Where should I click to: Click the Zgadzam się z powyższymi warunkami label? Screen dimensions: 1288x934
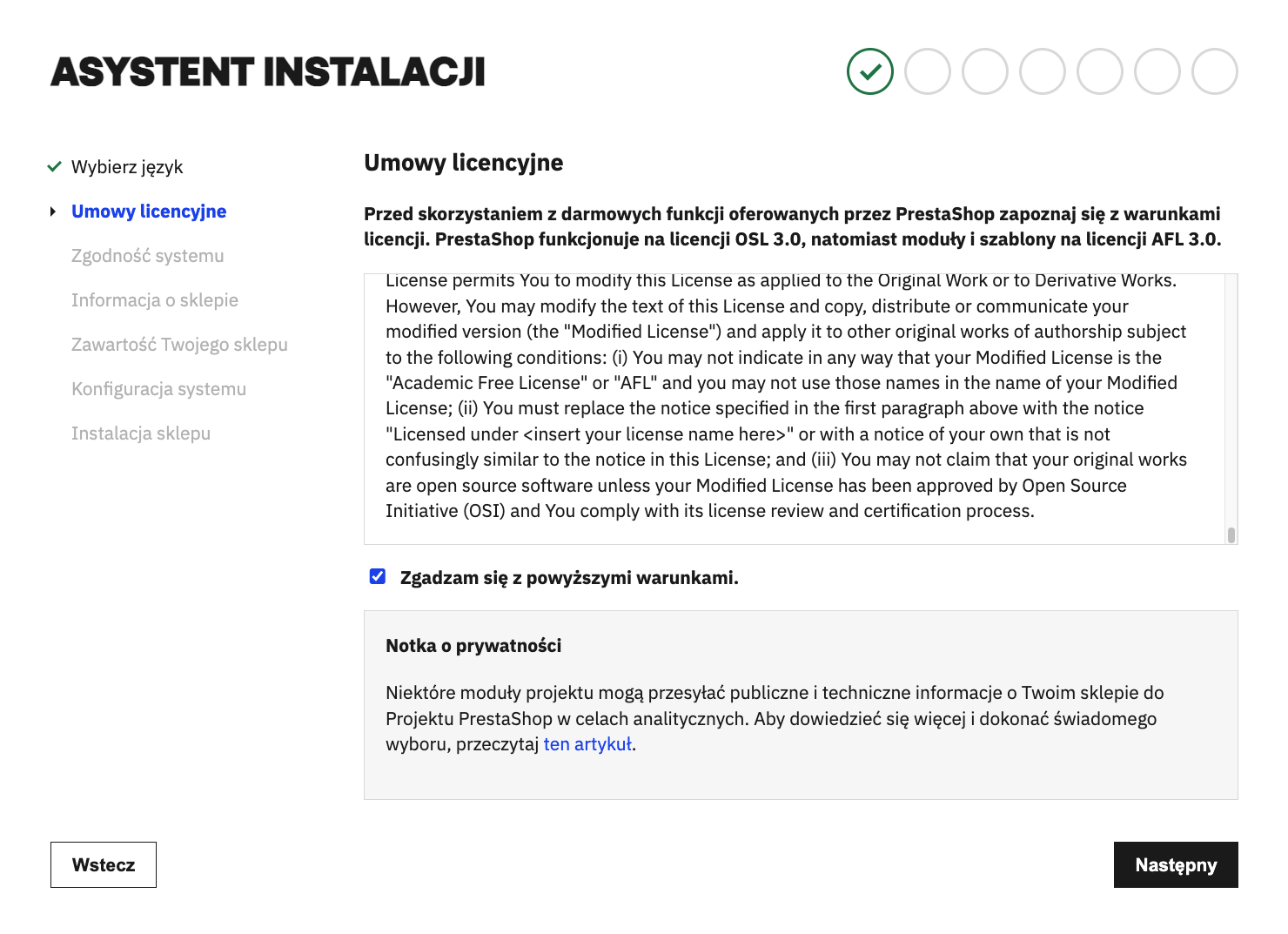tap(569, 578)
